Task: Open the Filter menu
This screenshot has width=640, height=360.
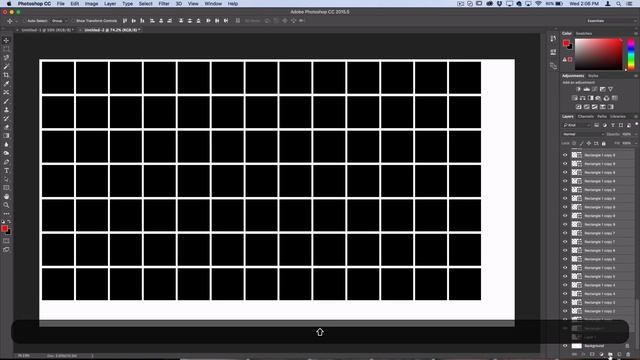Action: 164,4
